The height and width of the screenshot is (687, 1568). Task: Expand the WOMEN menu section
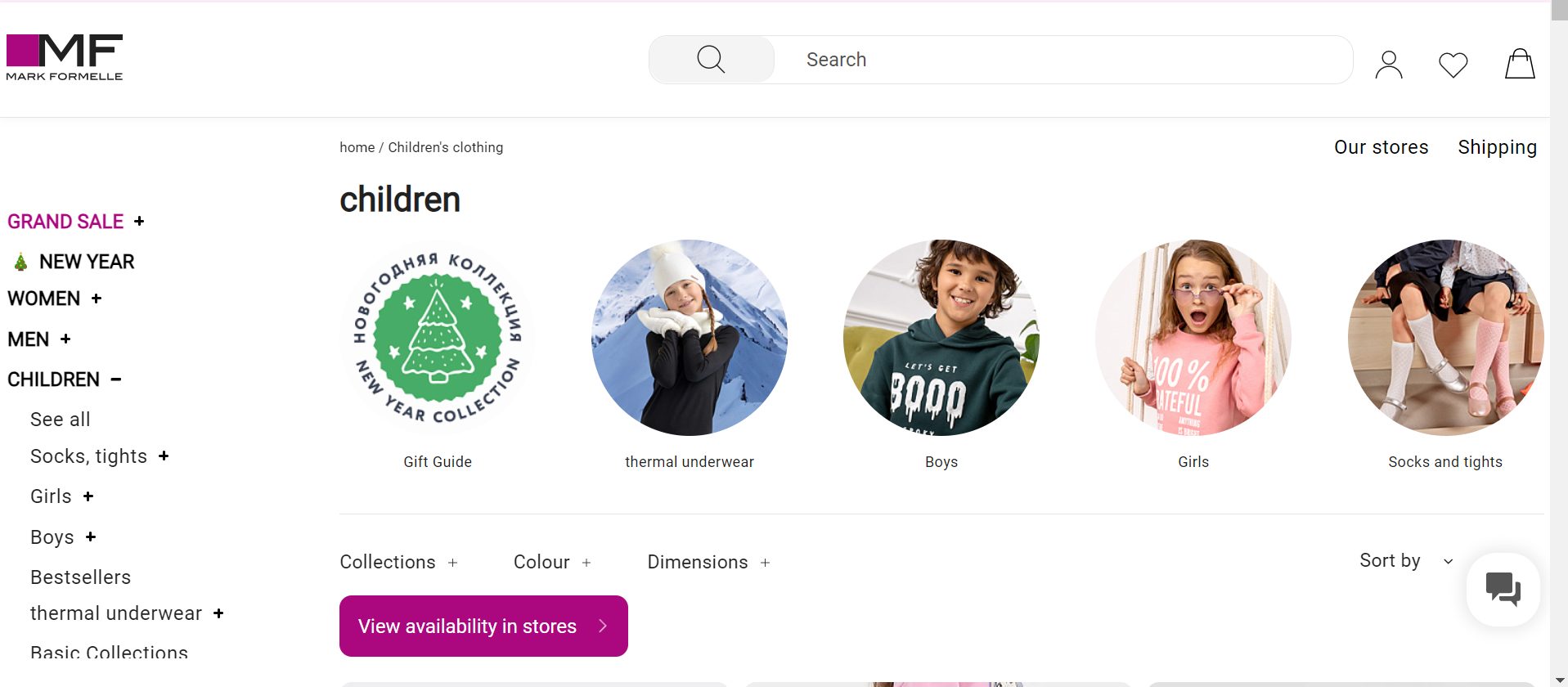point(97,299)
